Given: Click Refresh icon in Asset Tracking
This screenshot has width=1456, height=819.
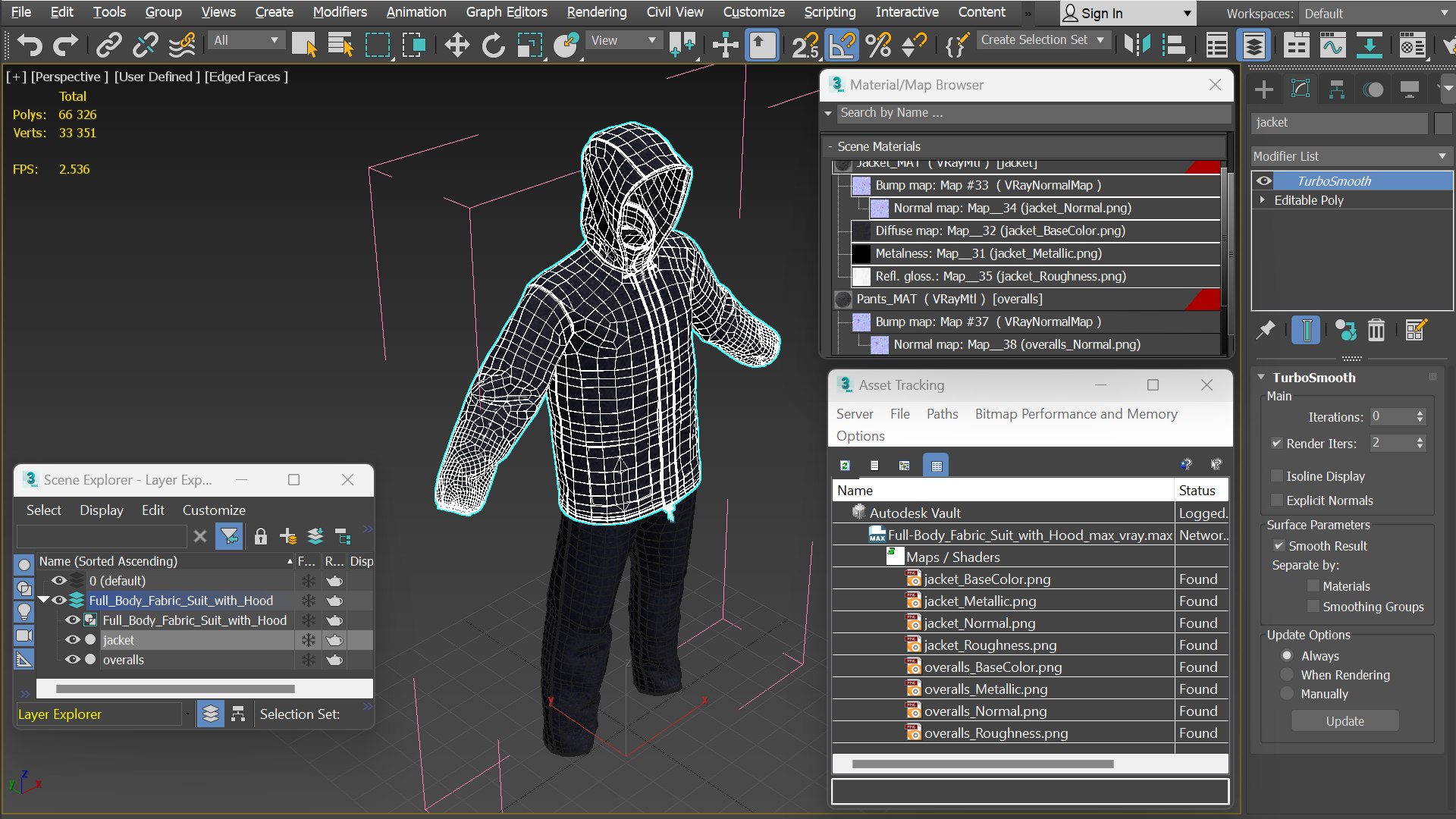Looking at the screenshot, I should click(845, 466).
